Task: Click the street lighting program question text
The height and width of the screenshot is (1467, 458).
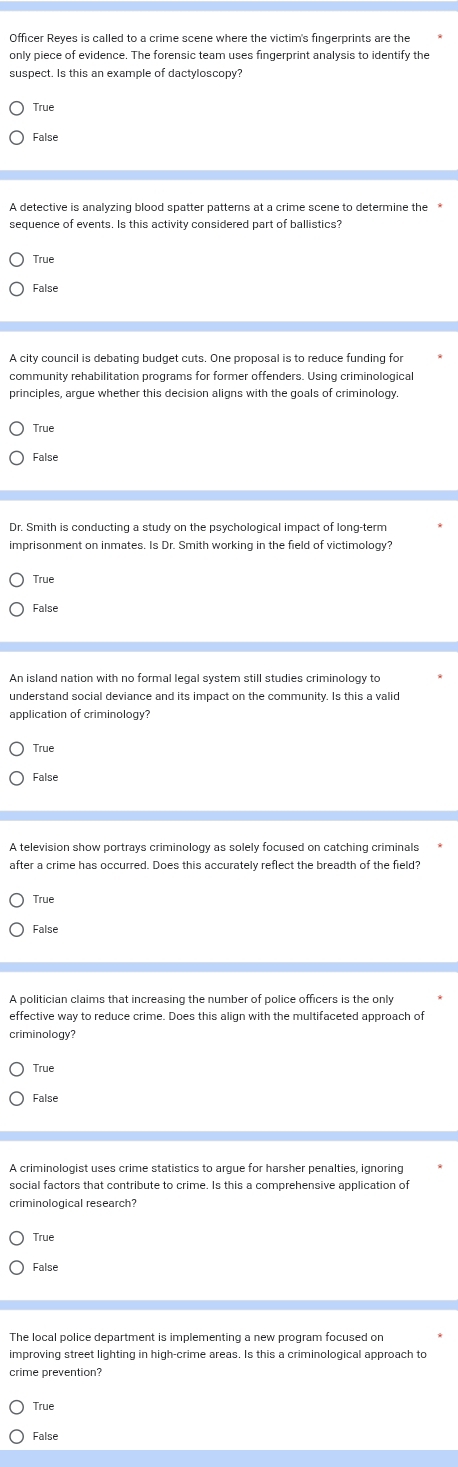Action: coord(218,1354)
